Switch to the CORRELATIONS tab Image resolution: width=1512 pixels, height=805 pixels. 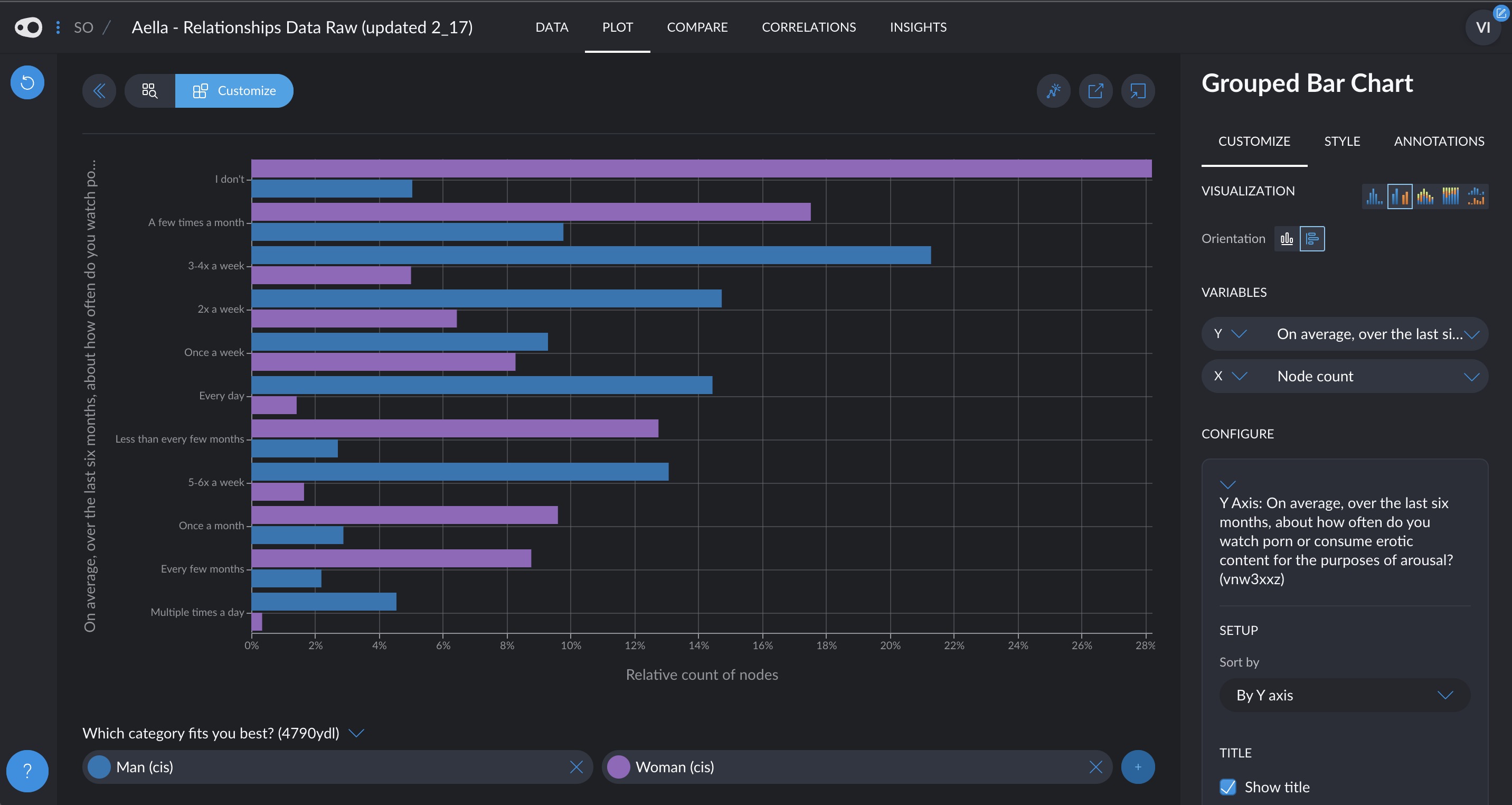coord(808,27)
